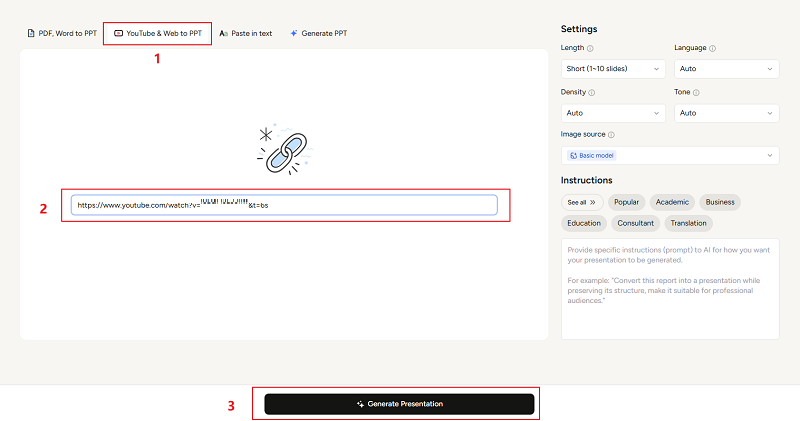The image size is (800, 421).
Task: Pick the Consultant instruction chip
Action: point(635,224)
